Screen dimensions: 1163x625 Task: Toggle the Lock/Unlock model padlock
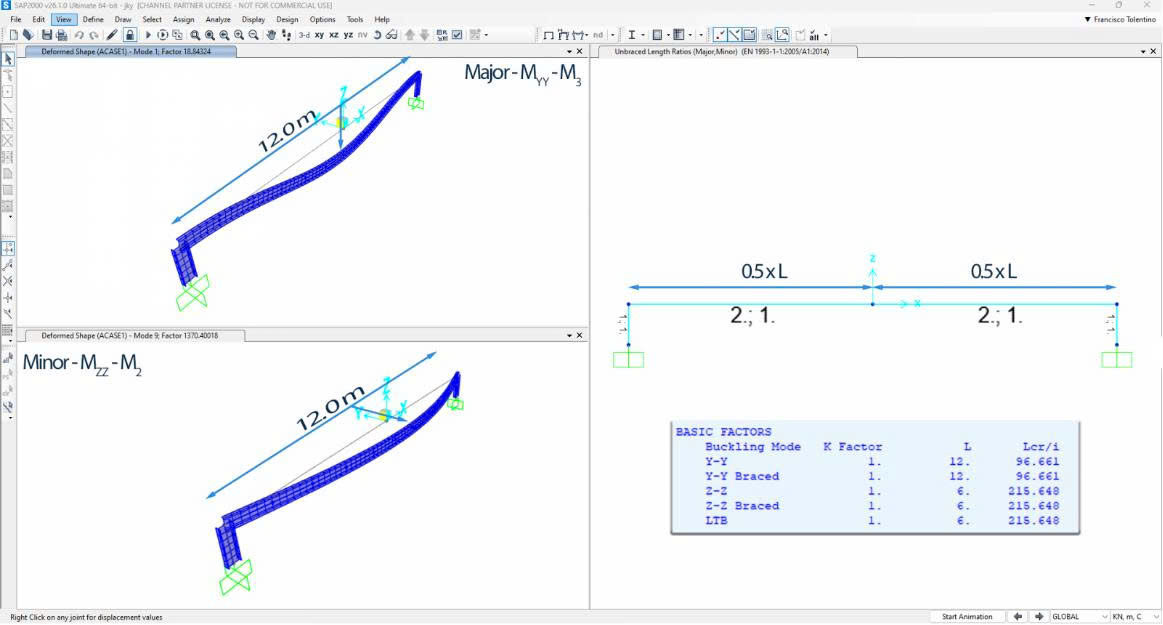click(x=129, y=35)
